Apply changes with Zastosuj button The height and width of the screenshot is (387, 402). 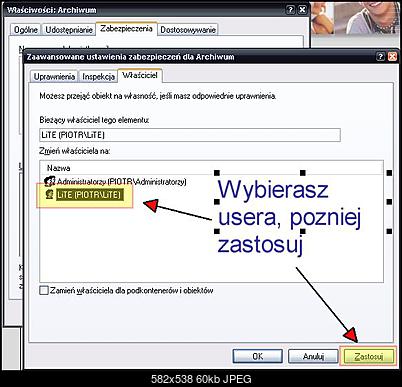(369, 356)
